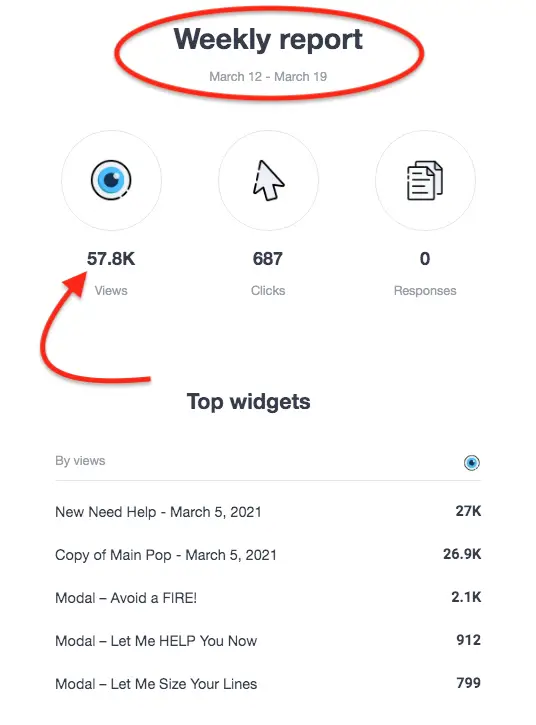Click the documents Responses icon
The height and width of the screenshot is (725, 536).
pyautogui.click(x=425, y=180)
